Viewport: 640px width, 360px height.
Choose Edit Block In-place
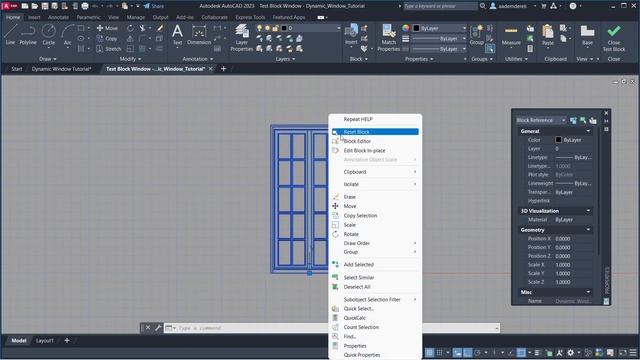point(375,151)
